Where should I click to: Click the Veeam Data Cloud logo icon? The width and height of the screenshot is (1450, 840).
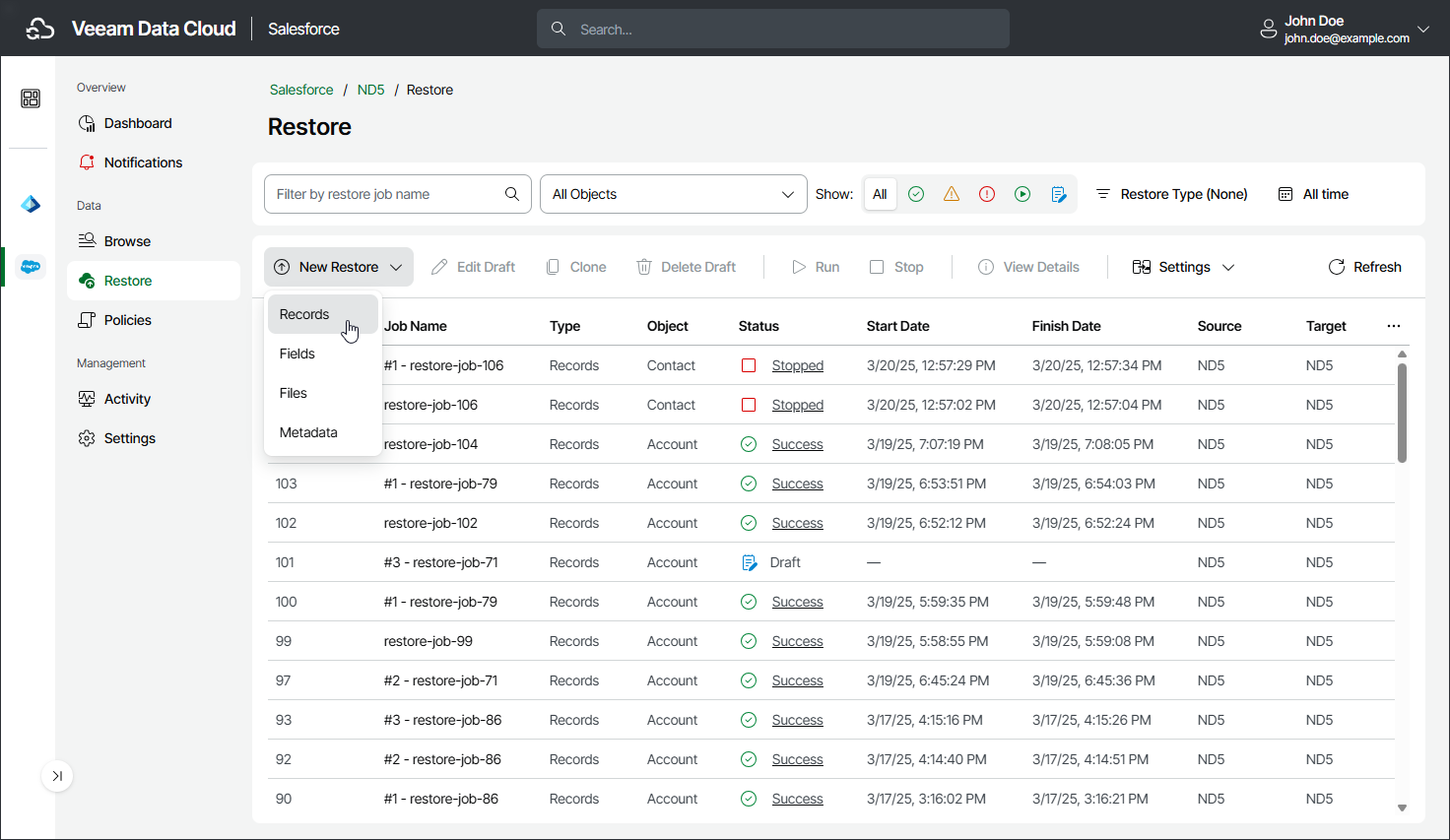coord(39,29)
